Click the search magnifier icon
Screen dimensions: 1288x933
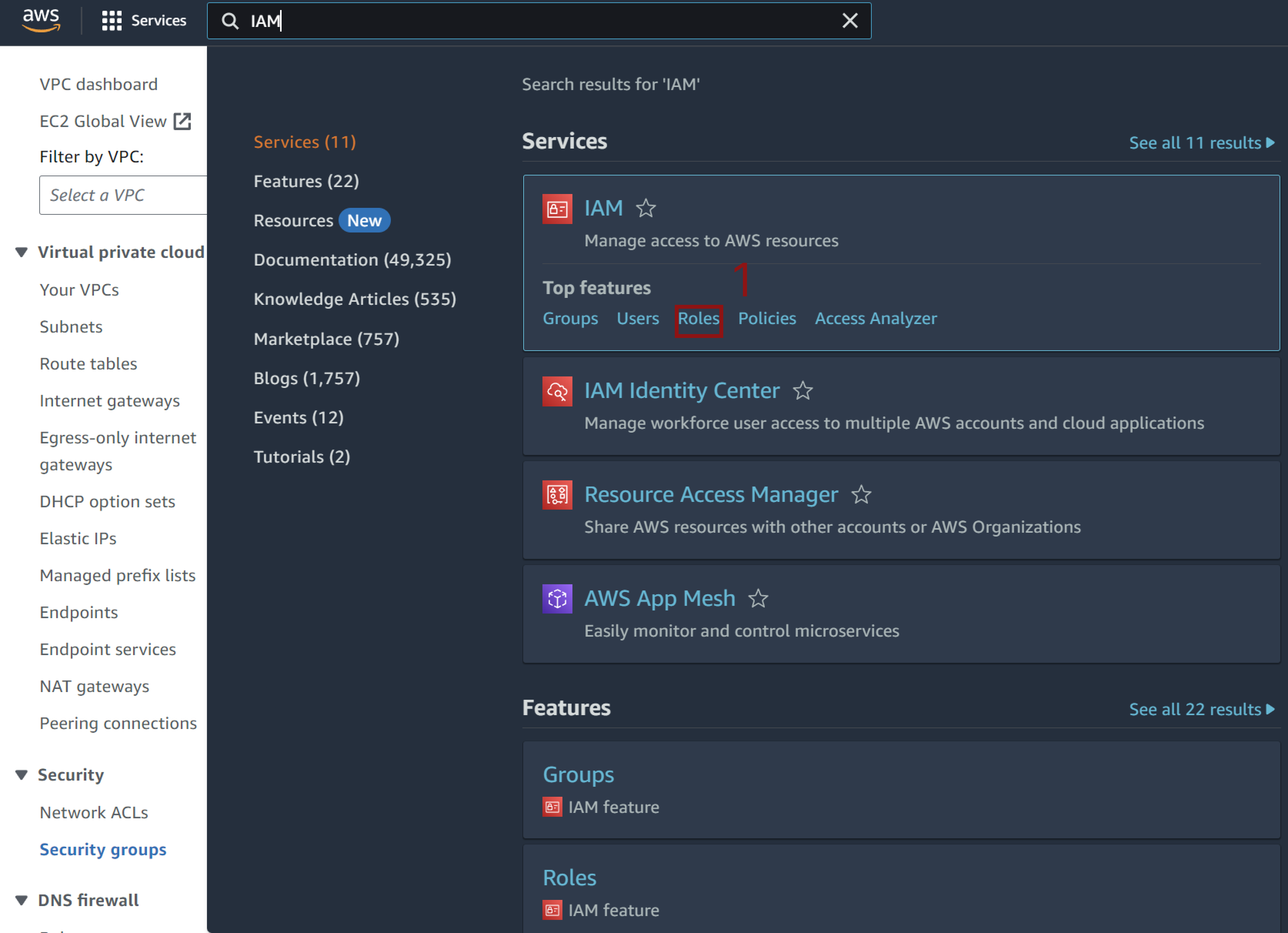click(230, 21)
